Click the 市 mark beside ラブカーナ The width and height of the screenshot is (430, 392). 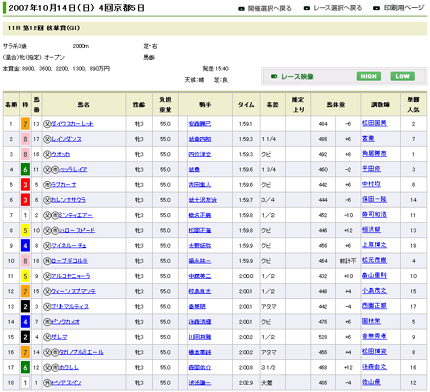[47, 185]
